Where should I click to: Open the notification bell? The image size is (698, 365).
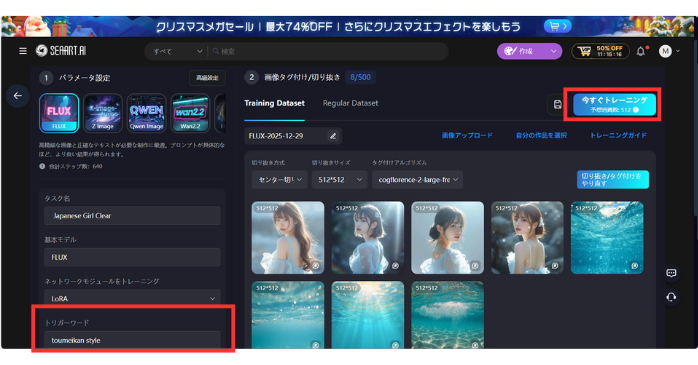click(x=641, y=51)
